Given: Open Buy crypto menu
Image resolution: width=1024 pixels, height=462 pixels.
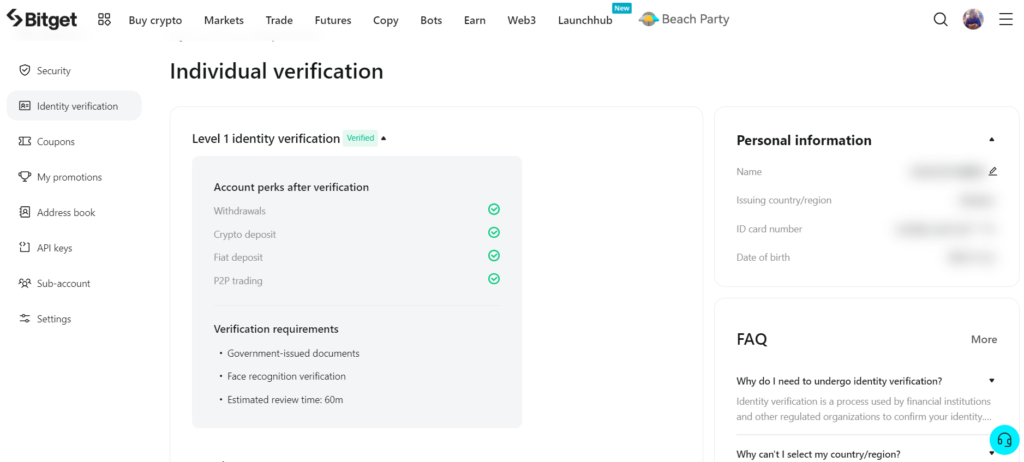Looking at the screenshot, I should tap(155, 20).
